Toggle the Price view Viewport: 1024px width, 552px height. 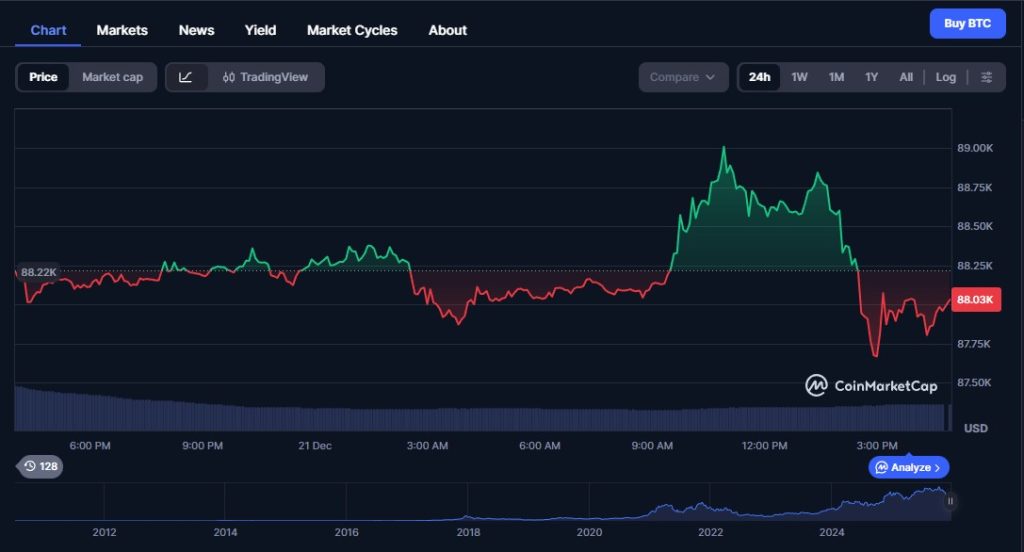(x=43, y=77)
